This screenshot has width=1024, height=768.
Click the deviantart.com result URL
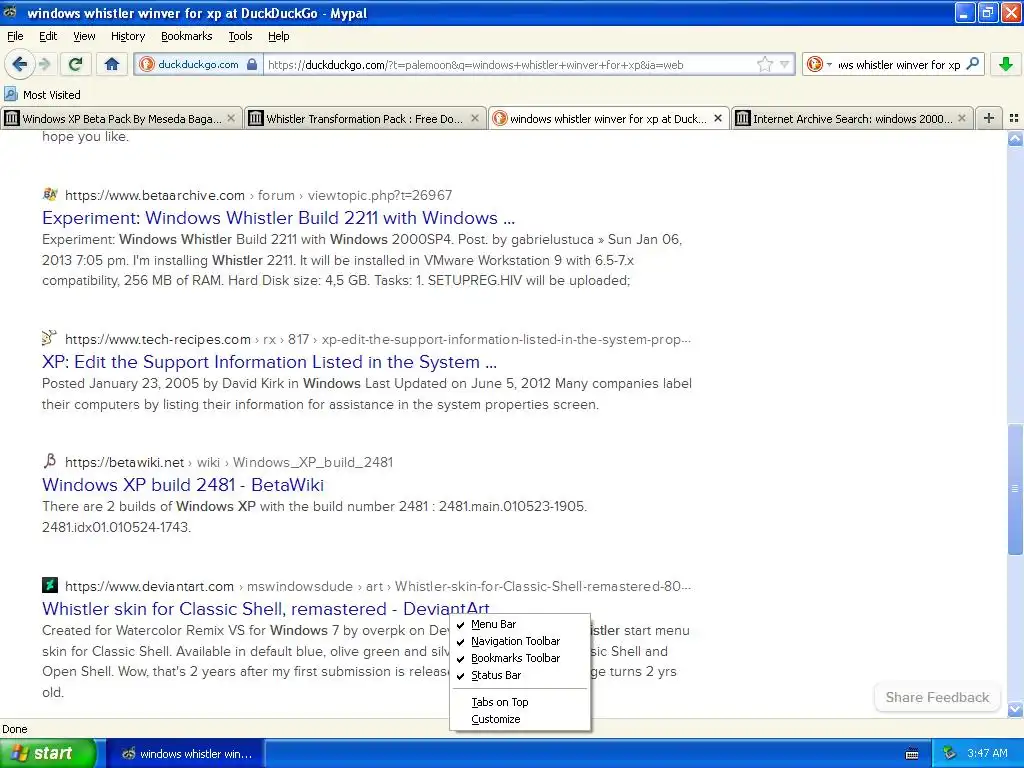point(377,586)
